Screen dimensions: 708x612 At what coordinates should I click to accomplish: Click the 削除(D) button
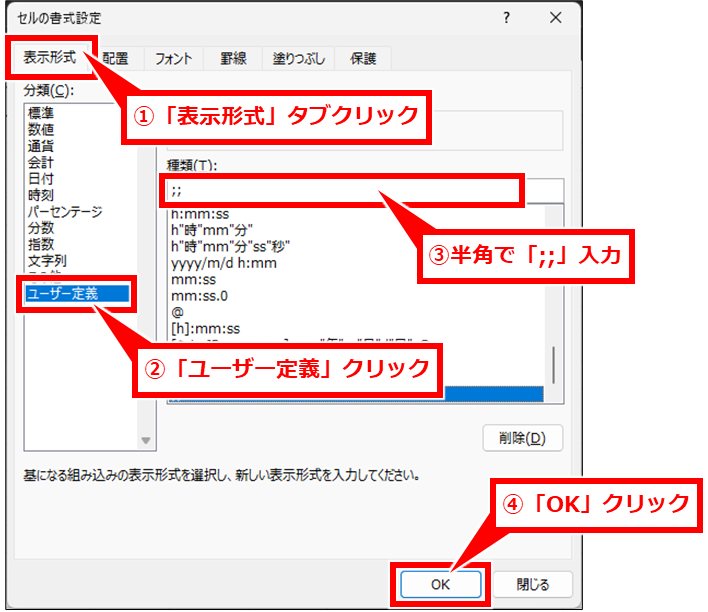pos(522,438)
